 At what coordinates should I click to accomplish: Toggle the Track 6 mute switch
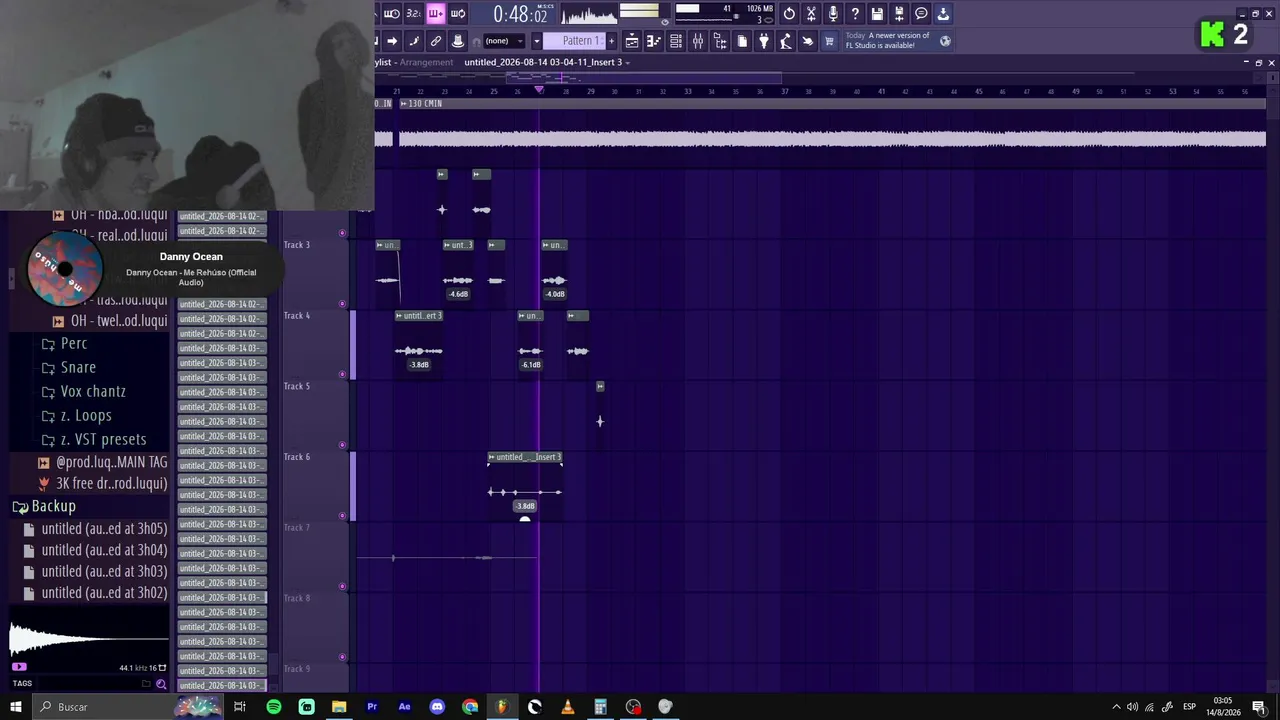click(343, 516)
